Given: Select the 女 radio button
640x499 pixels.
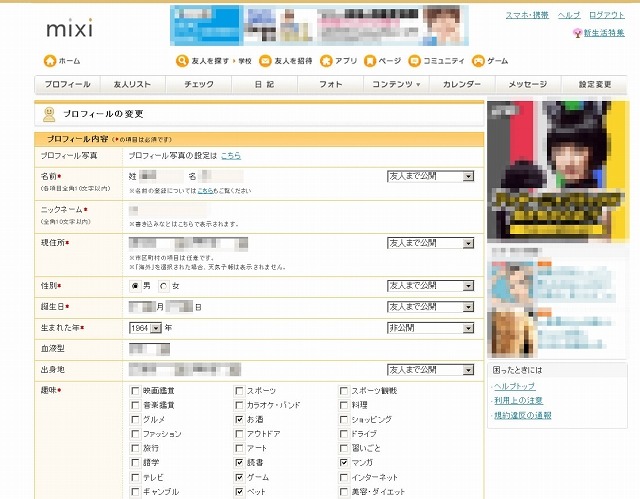Looking at the screenshot, I should coord(164,286).
